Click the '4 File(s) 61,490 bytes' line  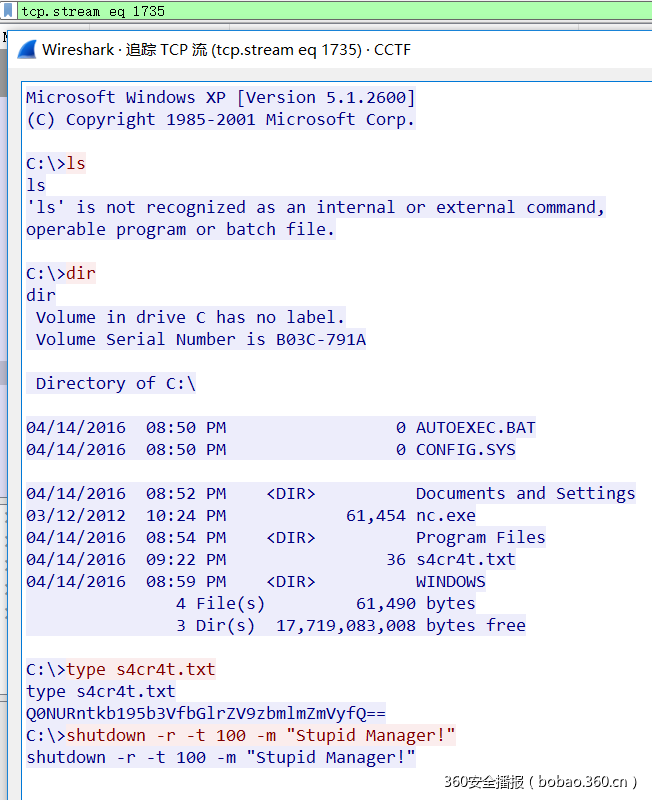(x=325, y=603)
